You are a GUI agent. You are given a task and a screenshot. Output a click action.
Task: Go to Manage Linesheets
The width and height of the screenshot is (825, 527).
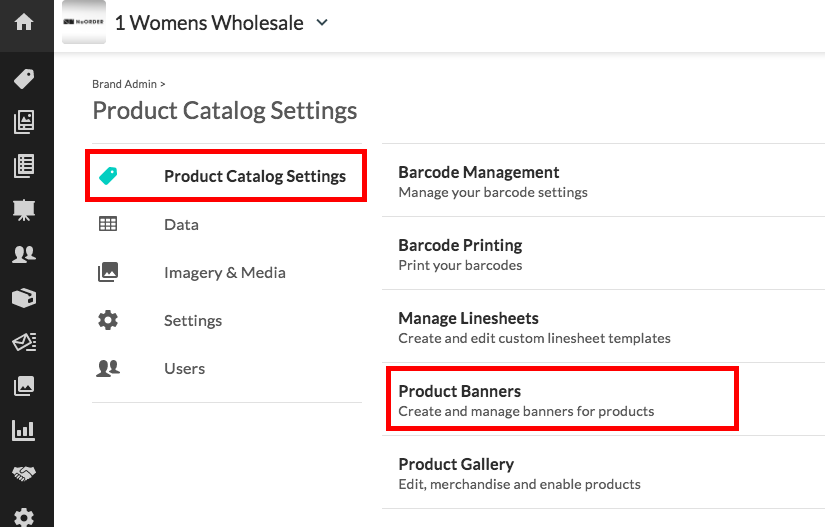[x=468, y=318]
